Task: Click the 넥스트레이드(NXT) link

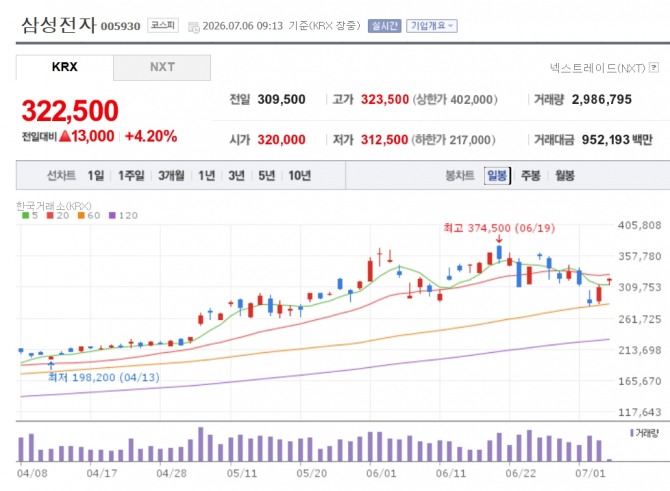Action: [597, 68]
